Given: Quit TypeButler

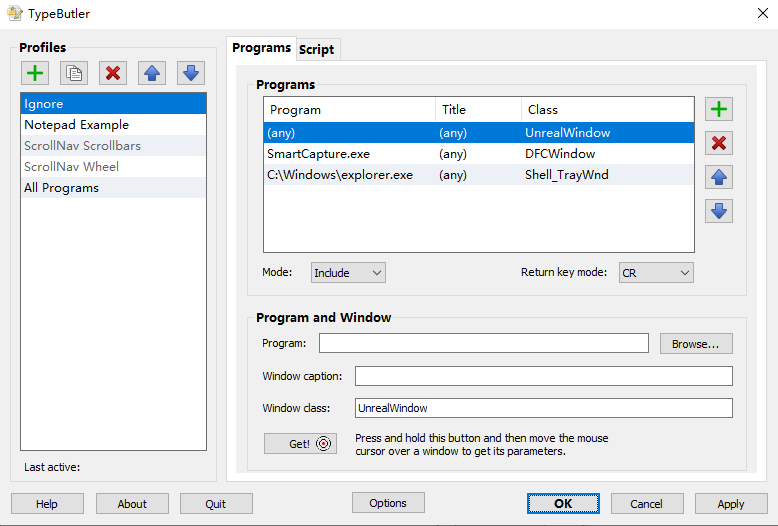Looking at the screenshot, I should coord(216,504).
